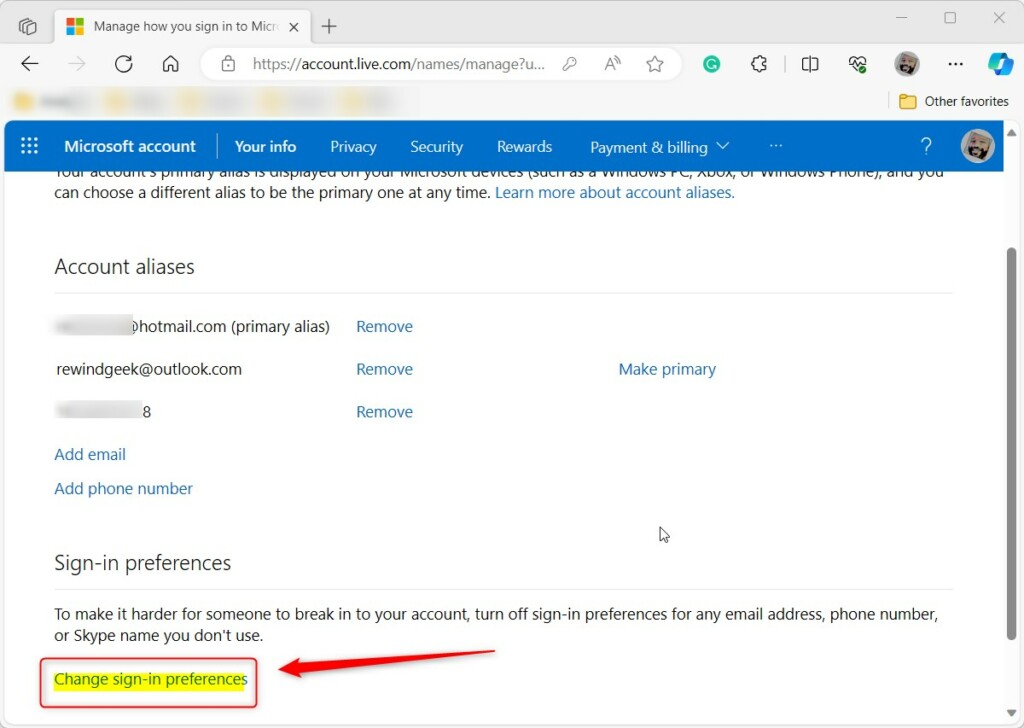Screen dimensions: 1024x728
Task: Open the Microsoft app launcher grid
Action: (x=29, y=146)
